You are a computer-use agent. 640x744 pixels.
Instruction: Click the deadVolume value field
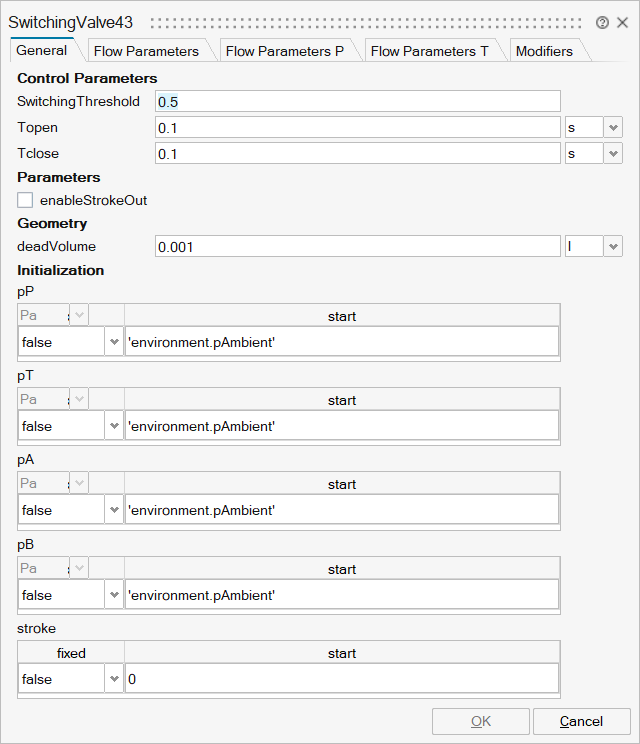coord(357,246)
